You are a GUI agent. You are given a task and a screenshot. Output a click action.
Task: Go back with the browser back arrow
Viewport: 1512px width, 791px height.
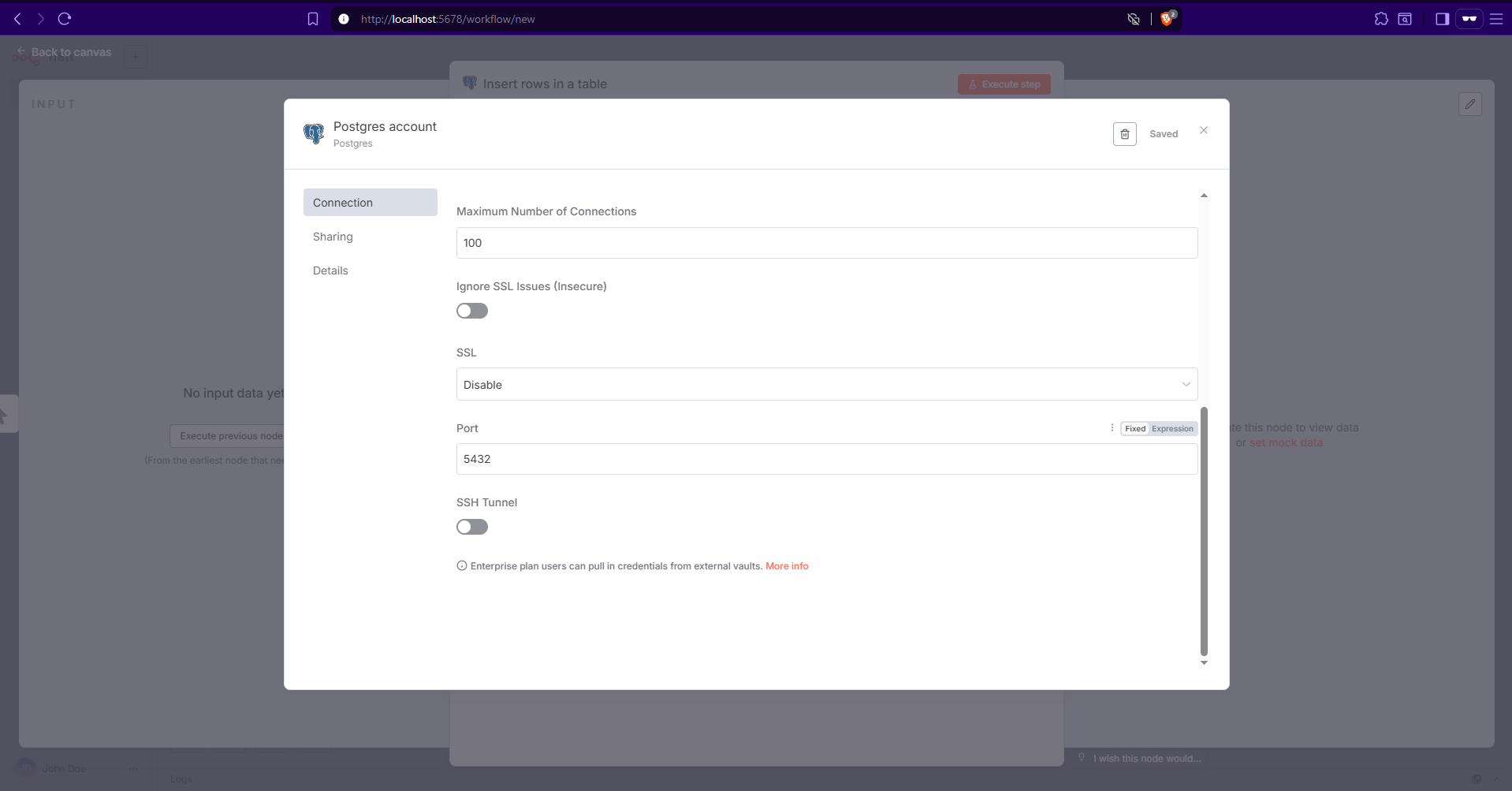click(x=17, y=19)
